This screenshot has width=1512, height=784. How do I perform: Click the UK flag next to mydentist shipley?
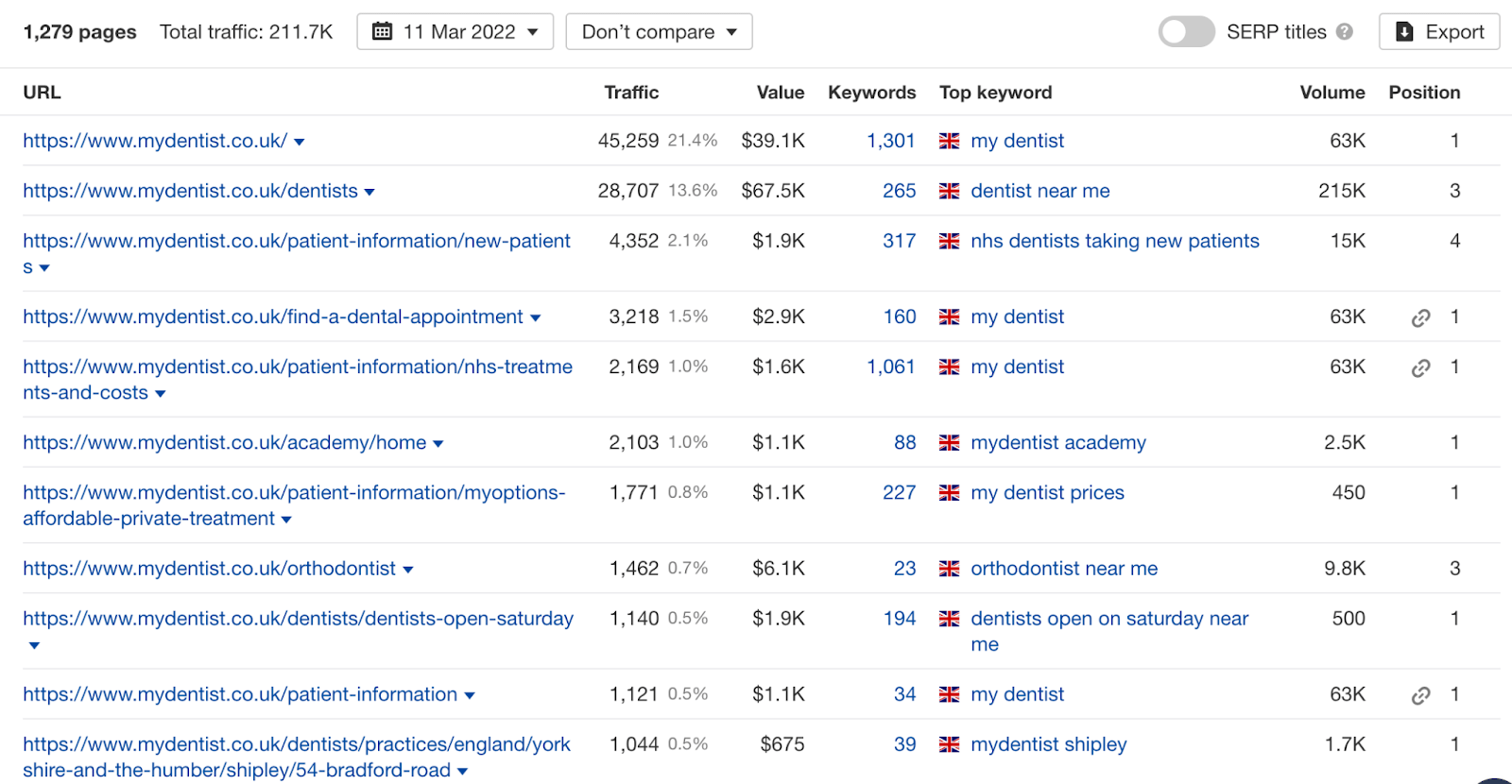coord(949,744)
